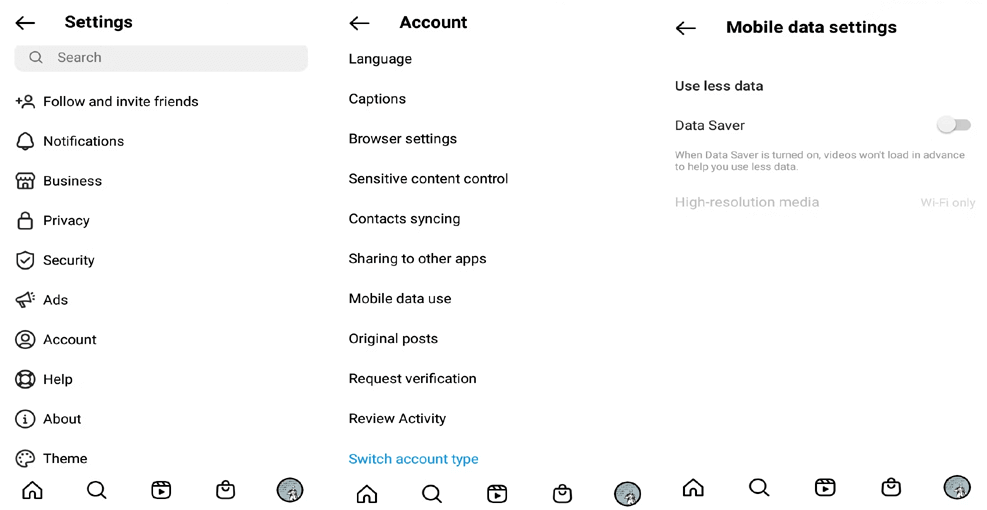Tap Shop bag icon in Settings screen bottom bar

click(225, 489)
